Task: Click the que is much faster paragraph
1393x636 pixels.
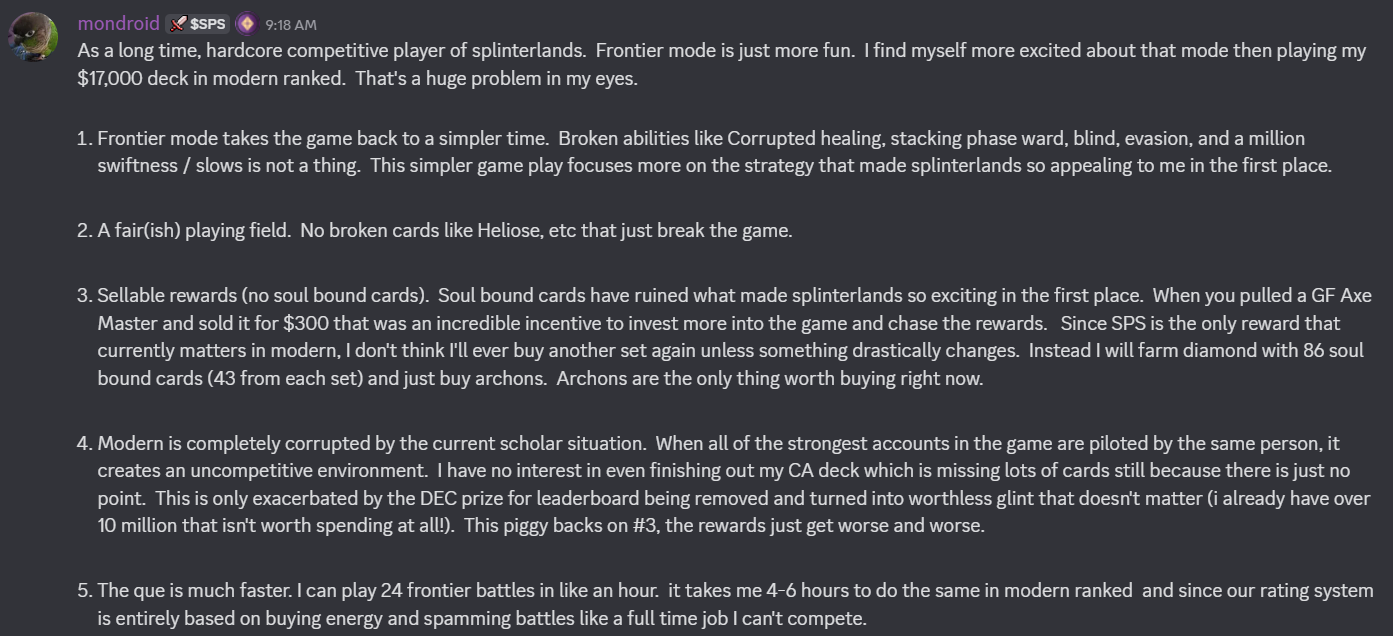Action: point(735,604)
